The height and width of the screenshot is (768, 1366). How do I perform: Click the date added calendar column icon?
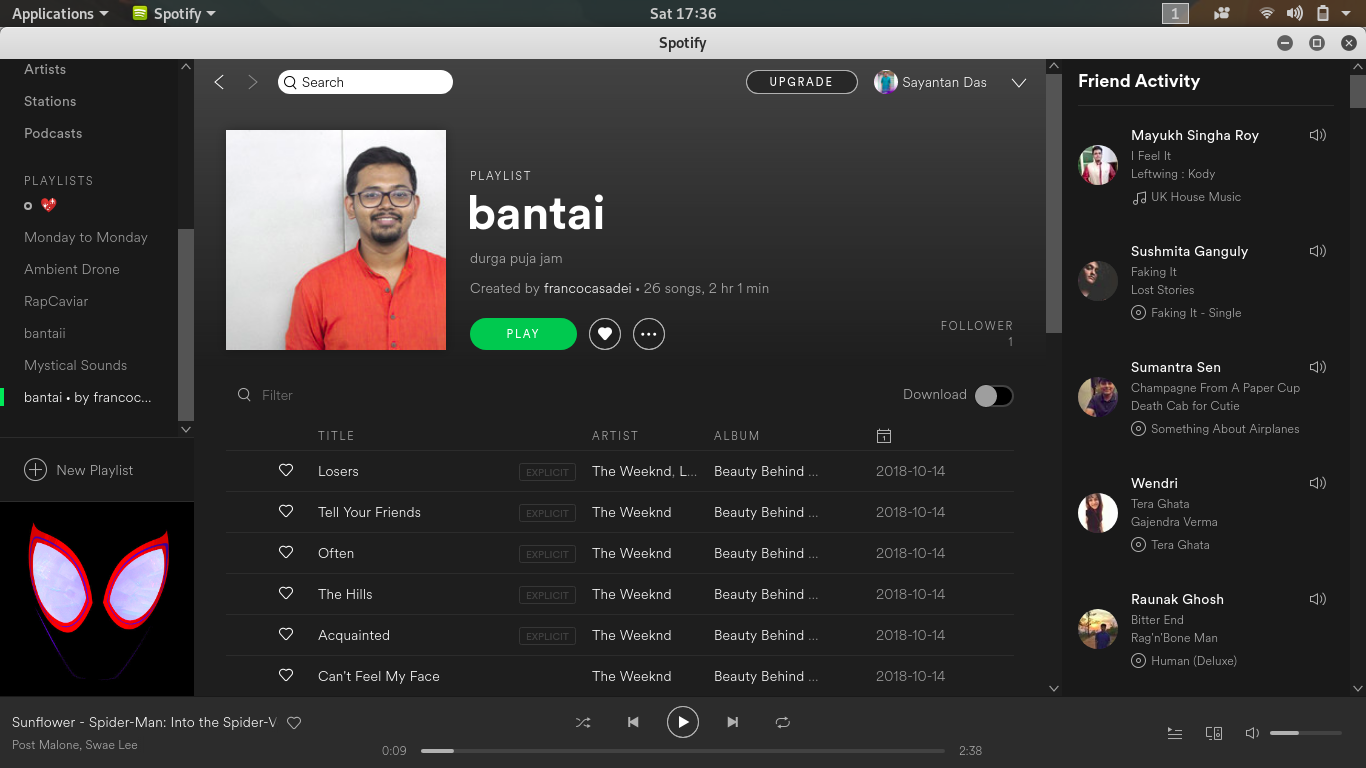[884, 436]
